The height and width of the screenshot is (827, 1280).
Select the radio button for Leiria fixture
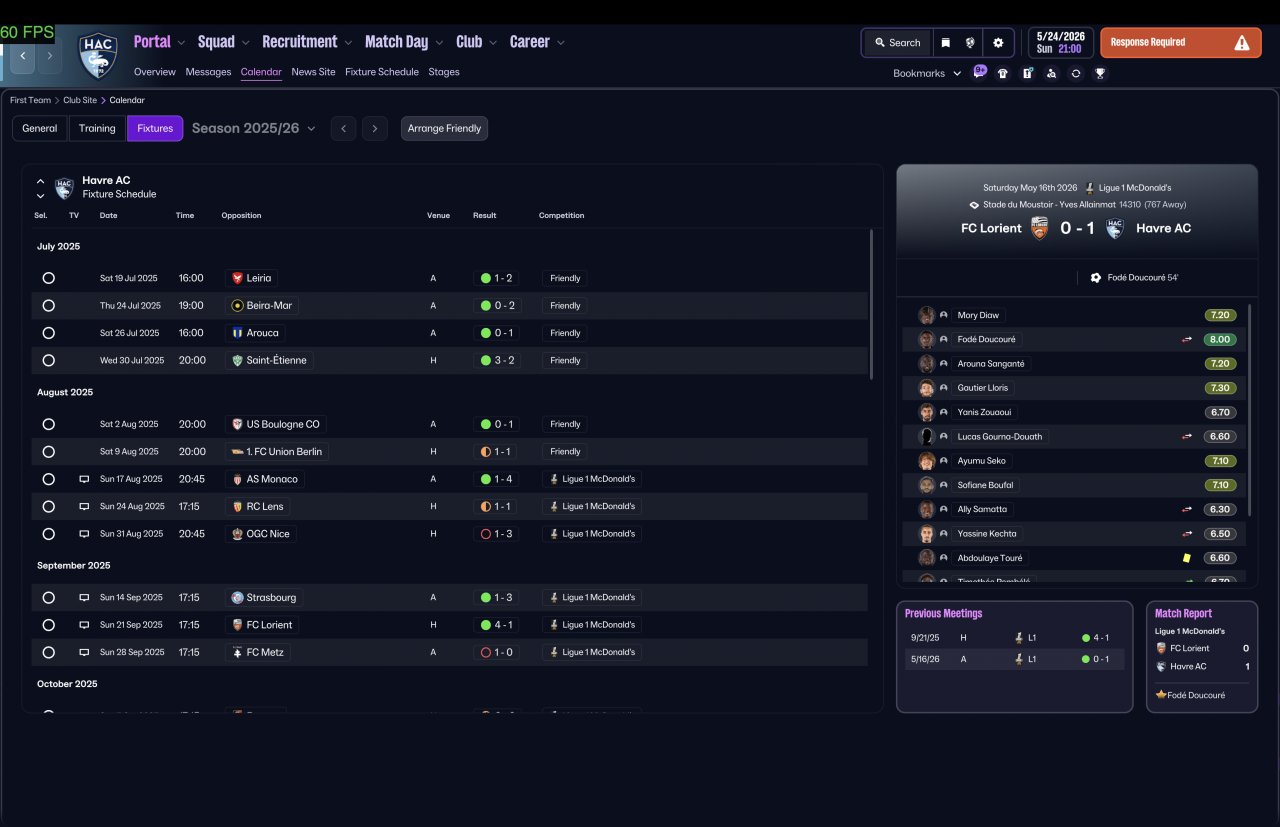(x=48, y=278)
